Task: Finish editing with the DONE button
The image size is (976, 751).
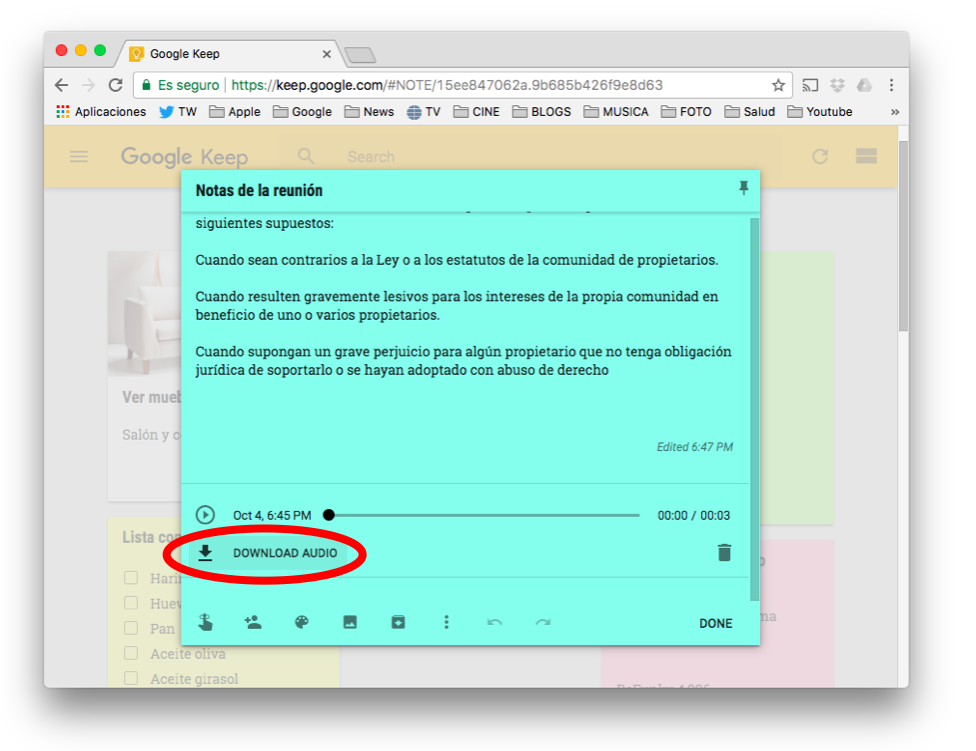Action: click(715, 623)
